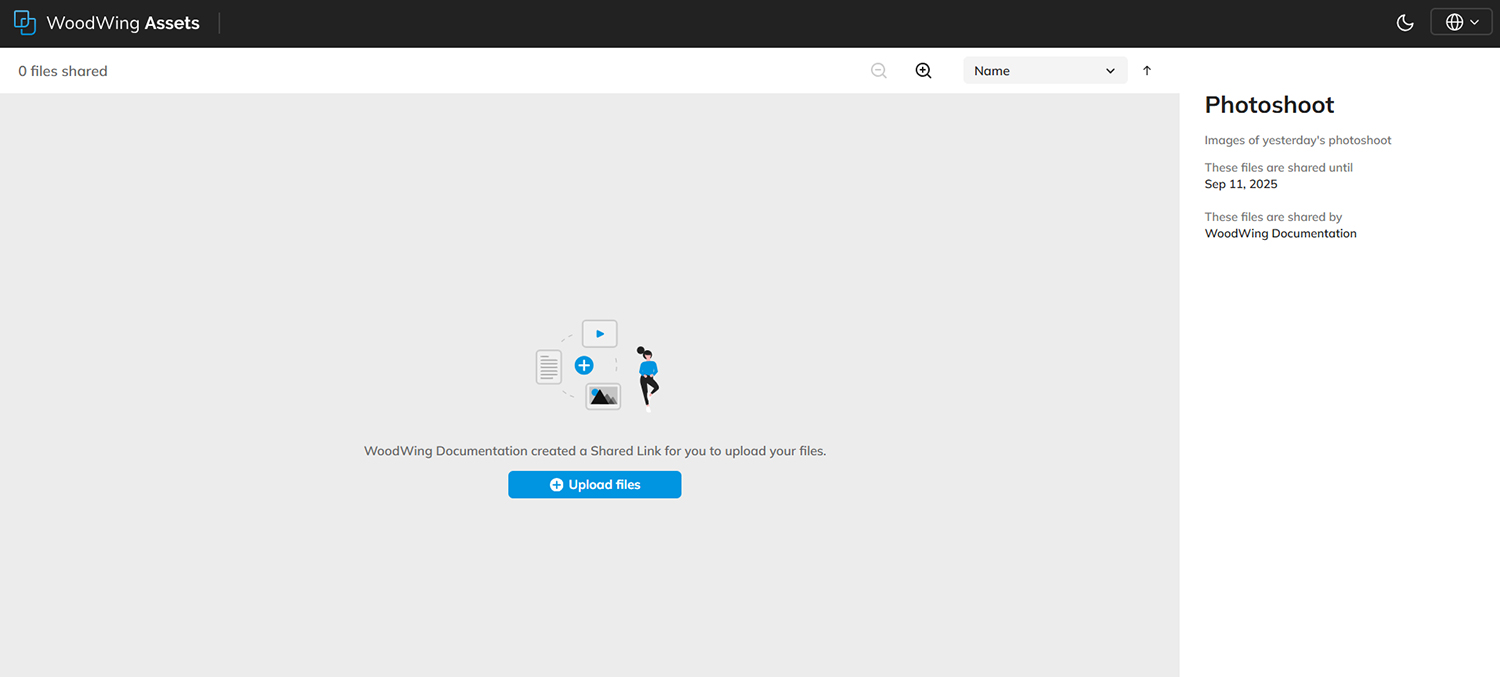The image size is (1500, 677).
Task: Click the Upload files button
Action: pos(594,484)
